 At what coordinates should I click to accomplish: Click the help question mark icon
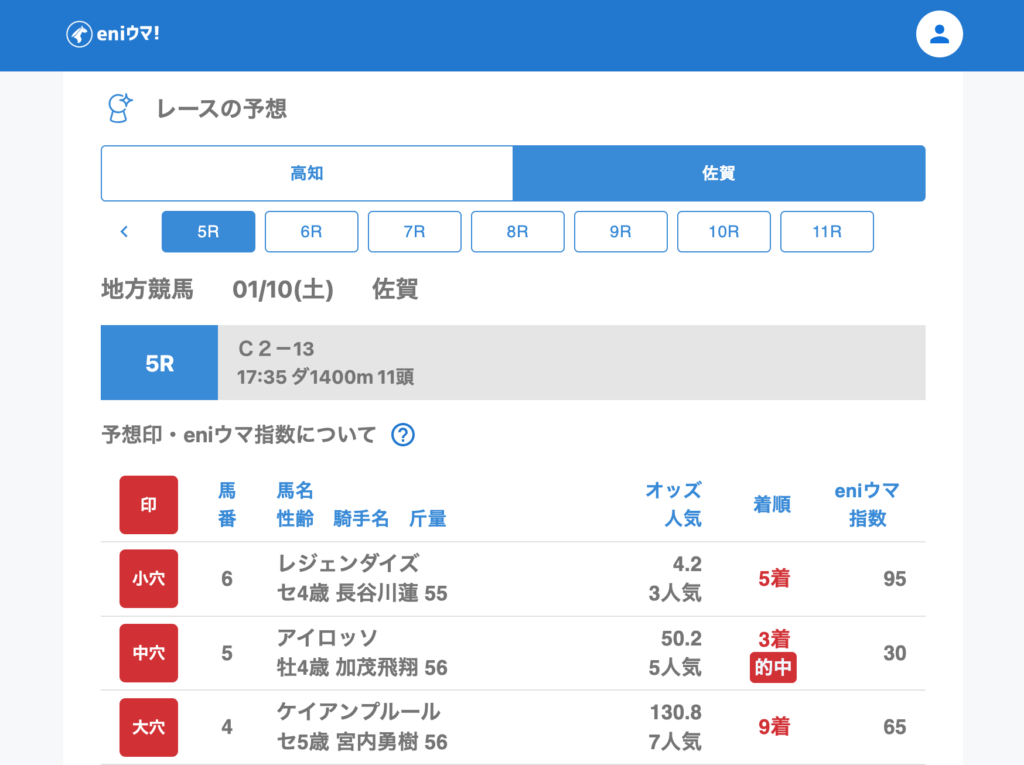pos(403,435)
